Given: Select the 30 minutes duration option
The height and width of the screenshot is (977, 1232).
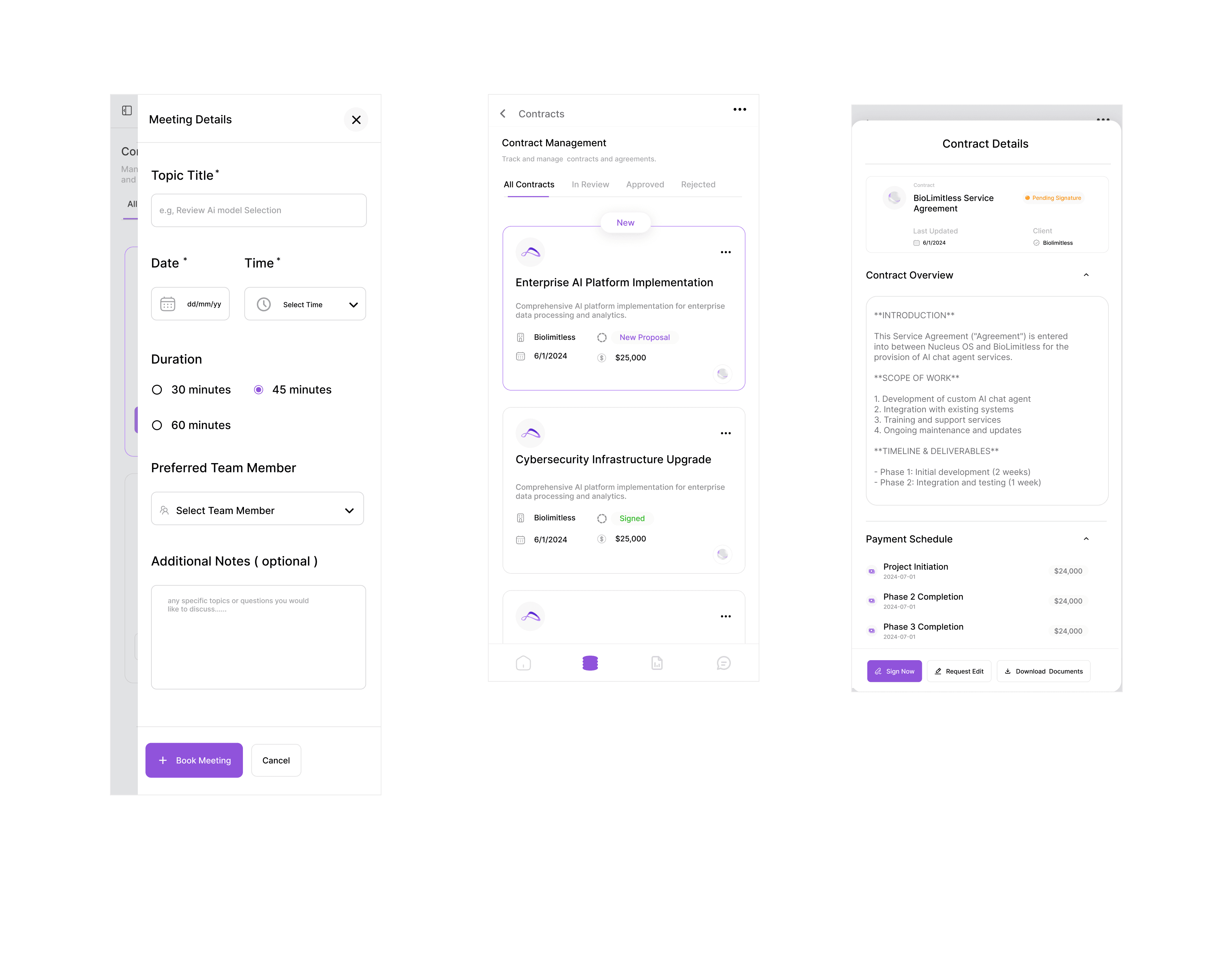Looking at the screenshot, I should coord(157,390).
